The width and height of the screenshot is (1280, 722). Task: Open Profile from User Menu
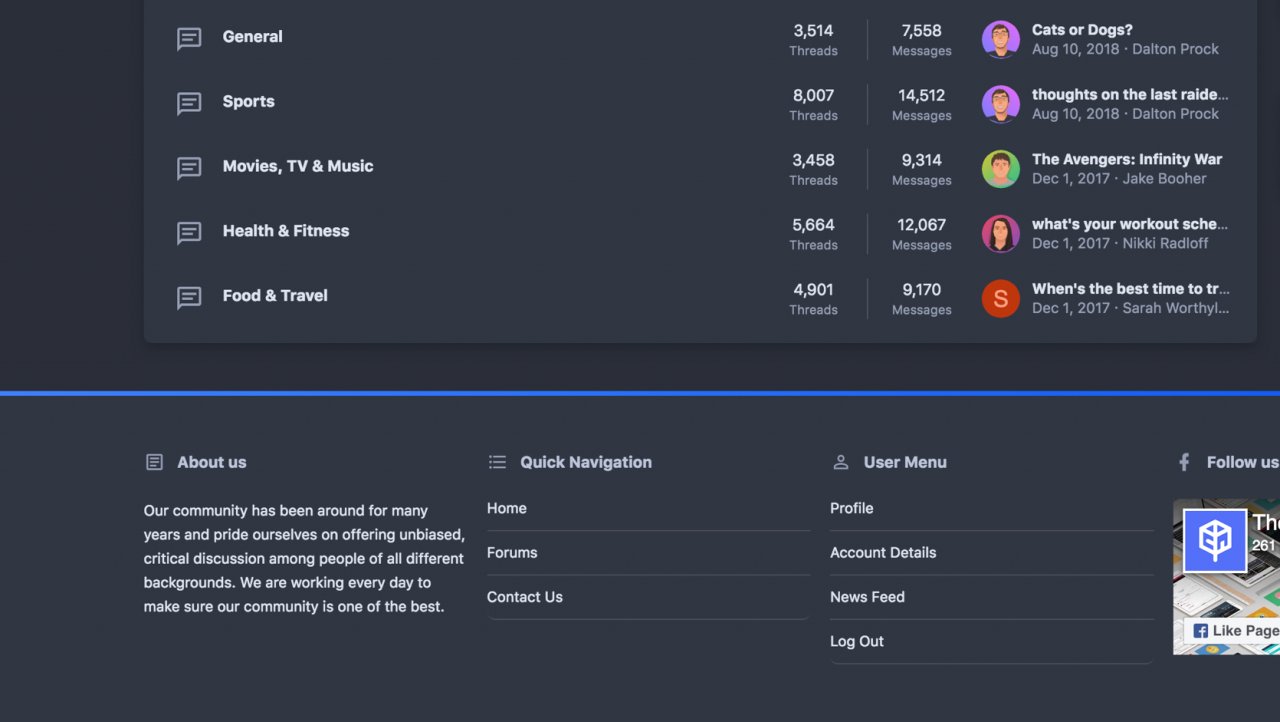coord(851,508)
